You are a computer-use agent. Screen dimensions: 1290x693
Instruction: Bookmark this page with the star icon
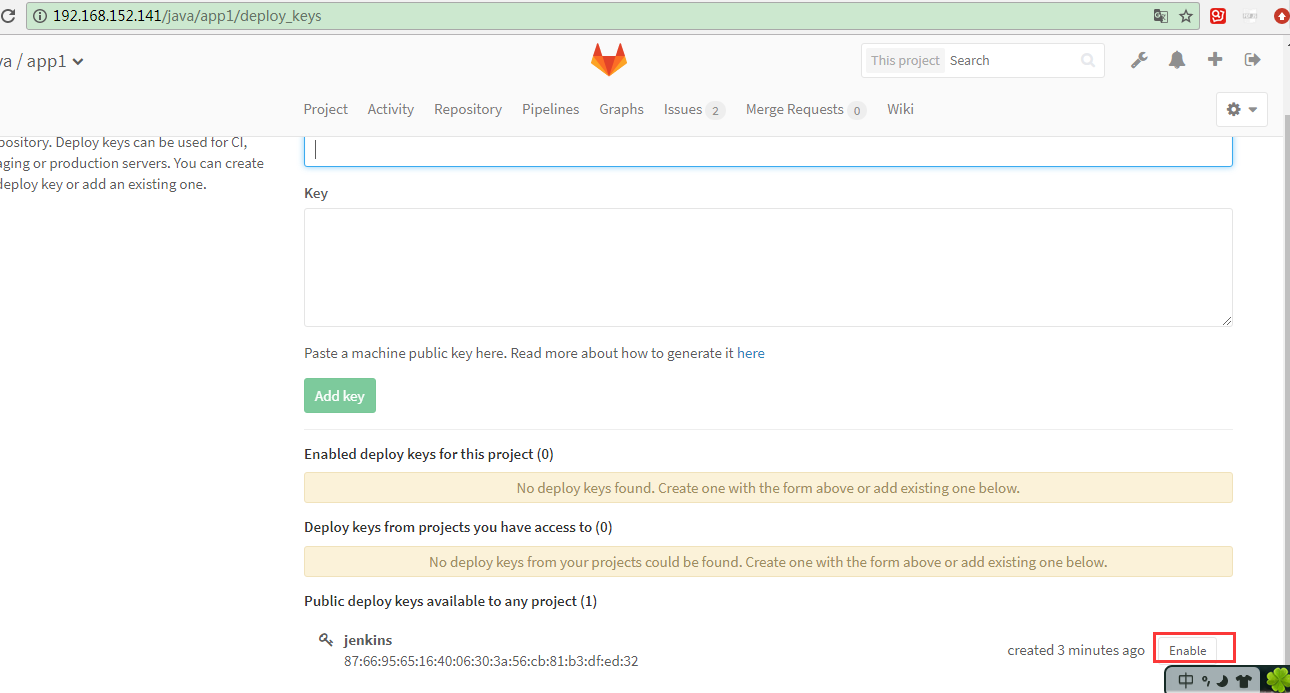1187,16
